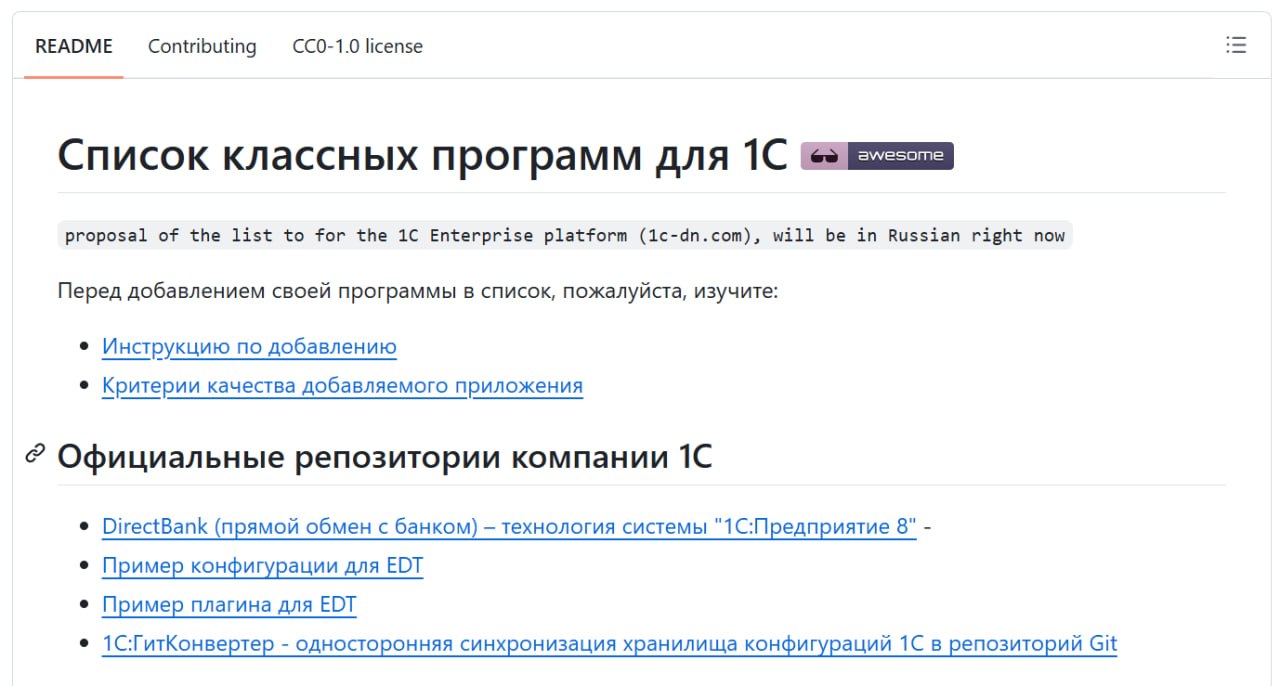Open the Инструкцию по добавлению link
1280x686 pixels.
(249, 347)
